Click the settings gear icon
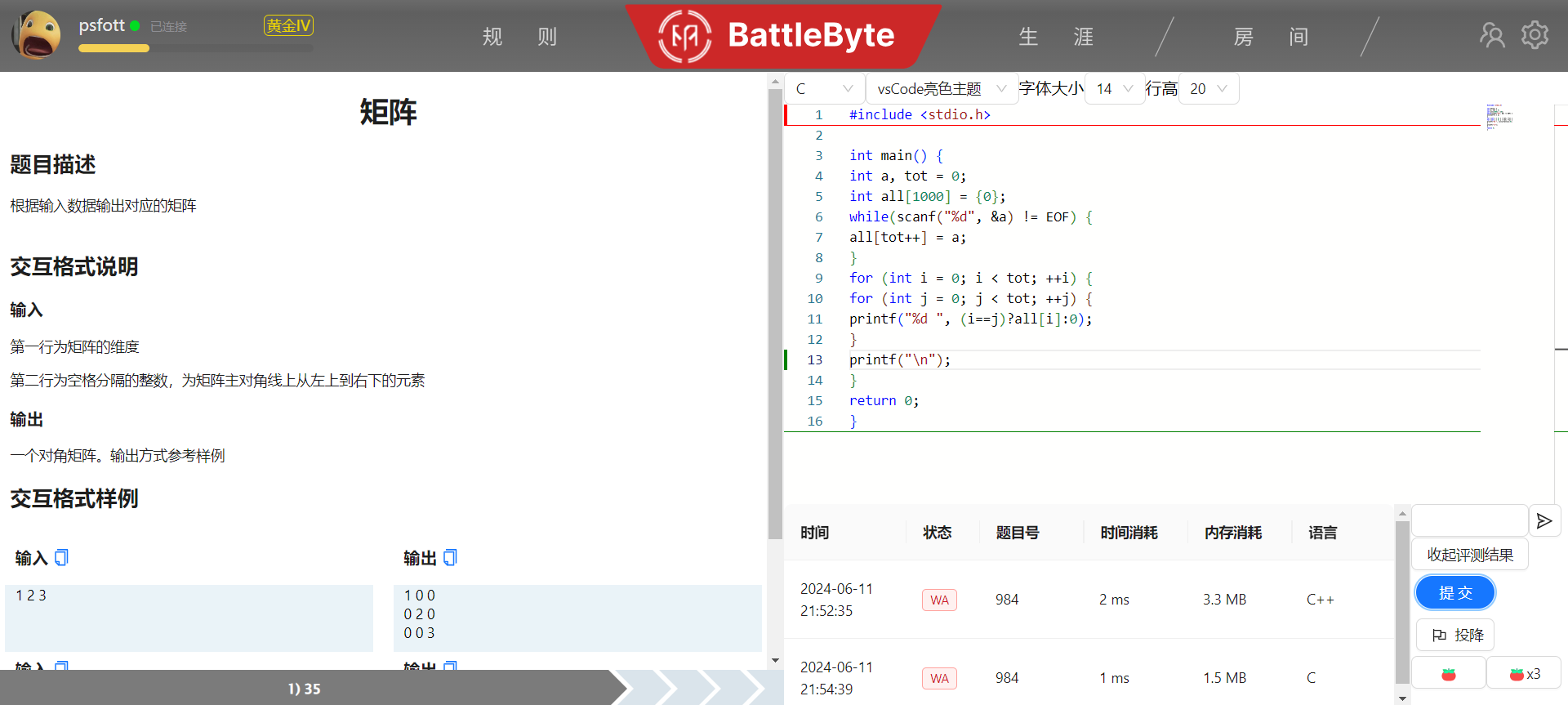This screenshot has height=705, width=1568. click(1535, 35)
